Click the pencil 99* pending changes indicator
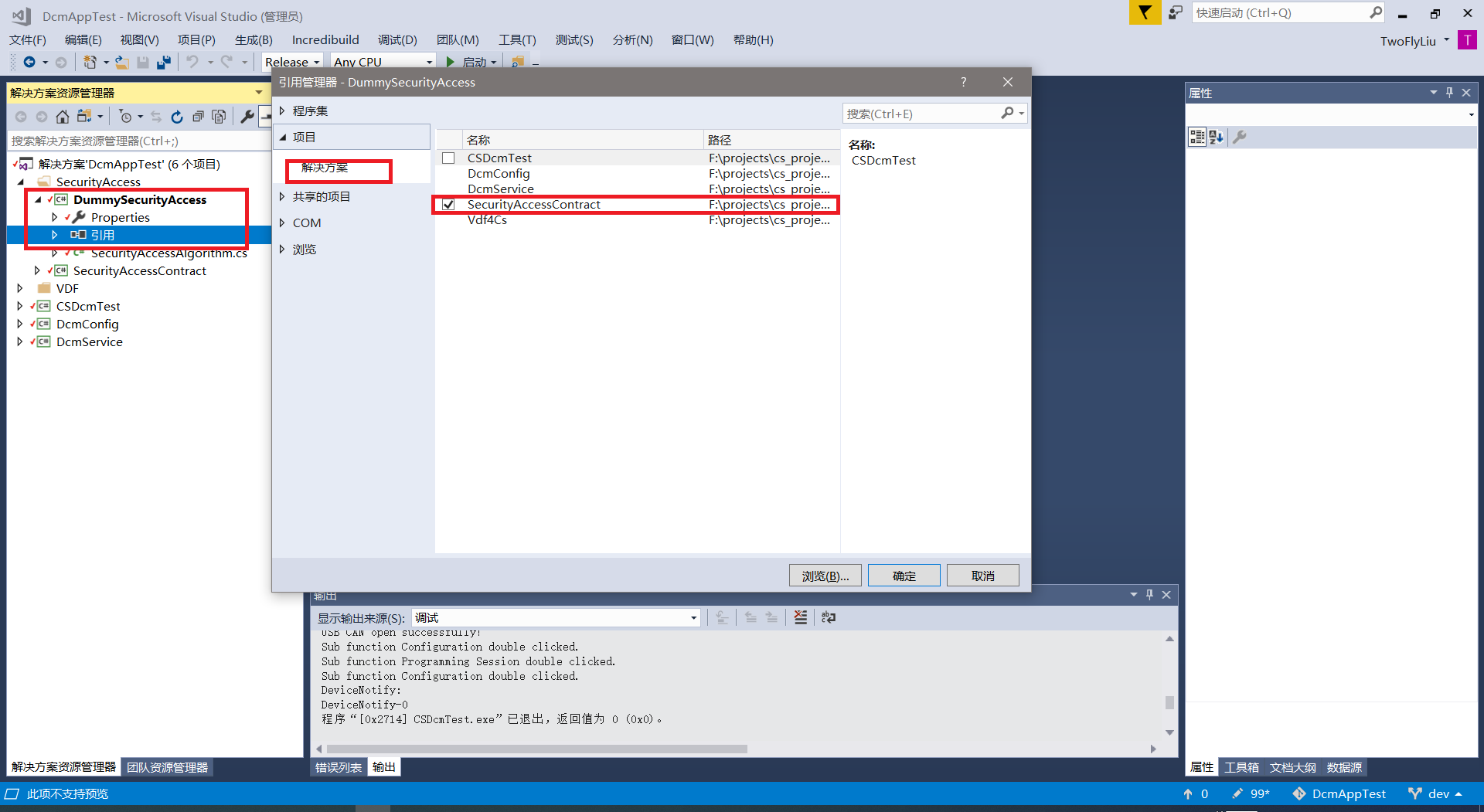Screen dimensions: 1484x812 [x=1251, y=793]
